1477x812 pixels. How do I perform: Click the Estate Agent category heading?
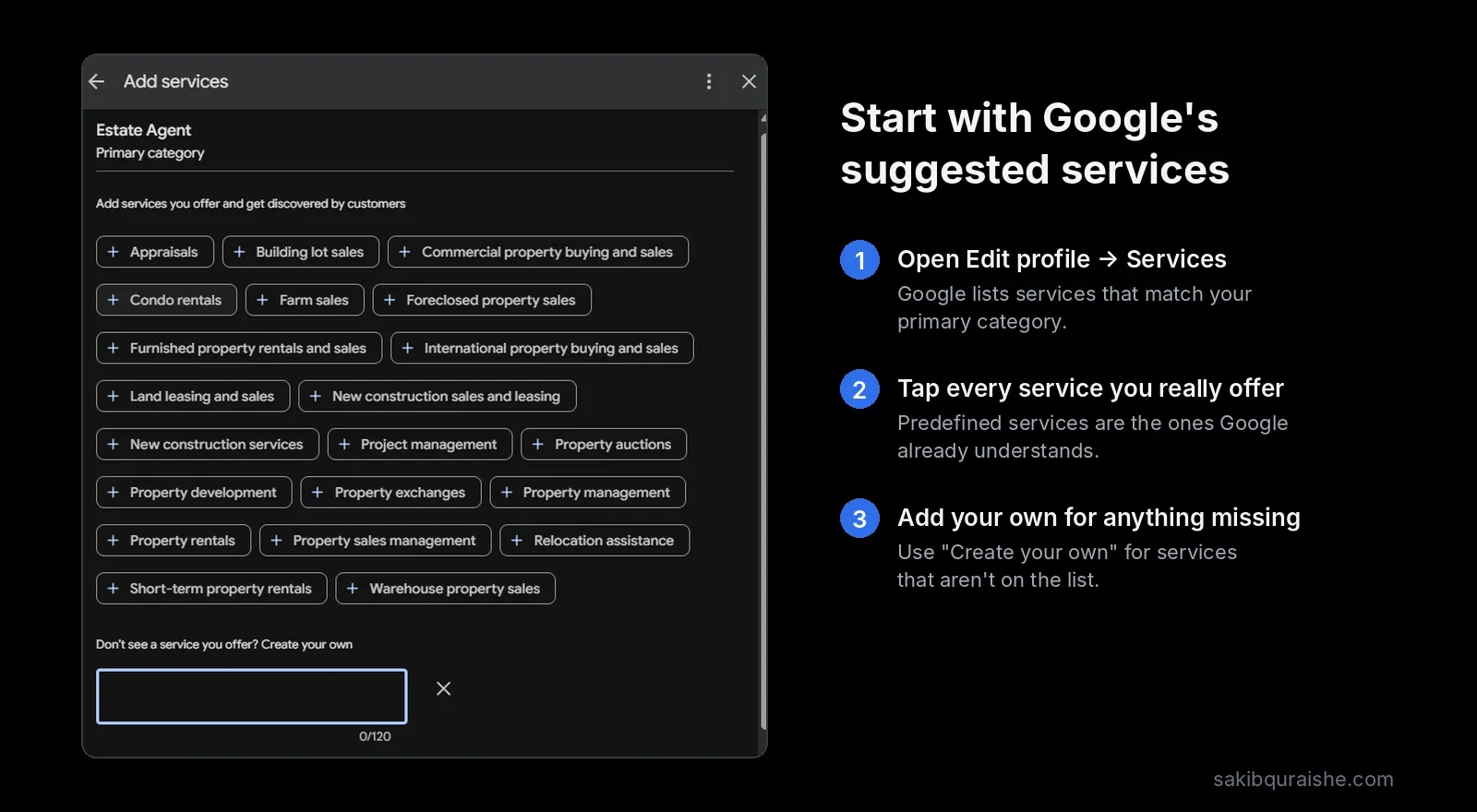pos(143,130)
